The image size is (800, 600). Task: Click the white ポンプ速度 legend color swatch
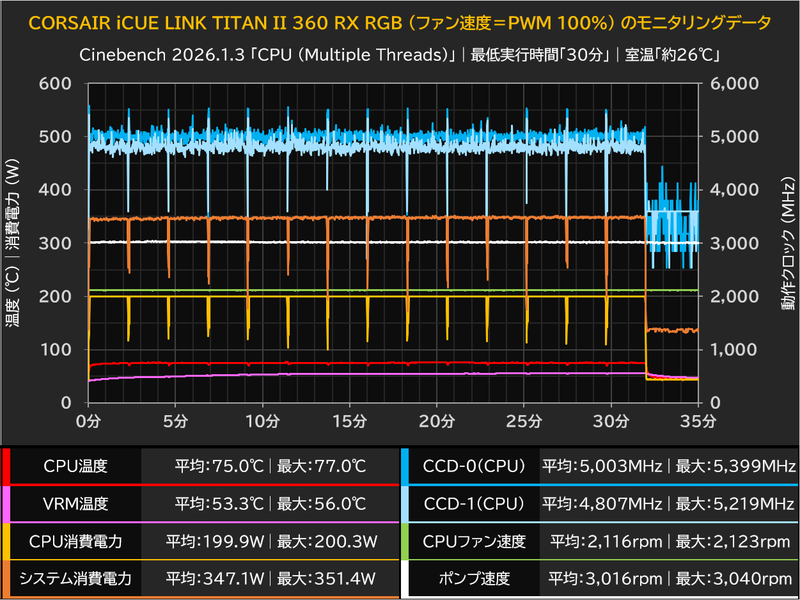pos(405,579)
